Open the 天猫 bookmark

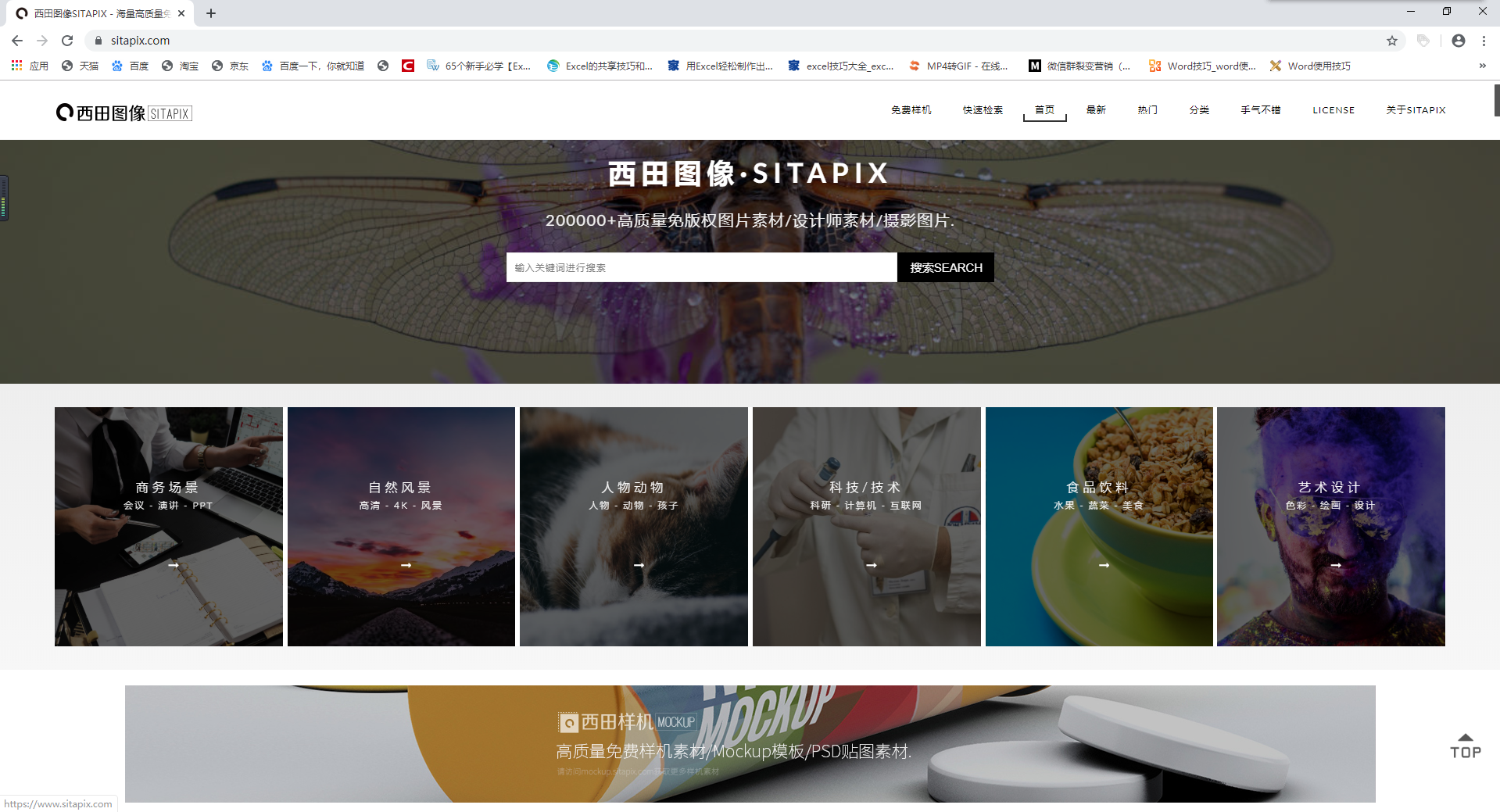80,66
